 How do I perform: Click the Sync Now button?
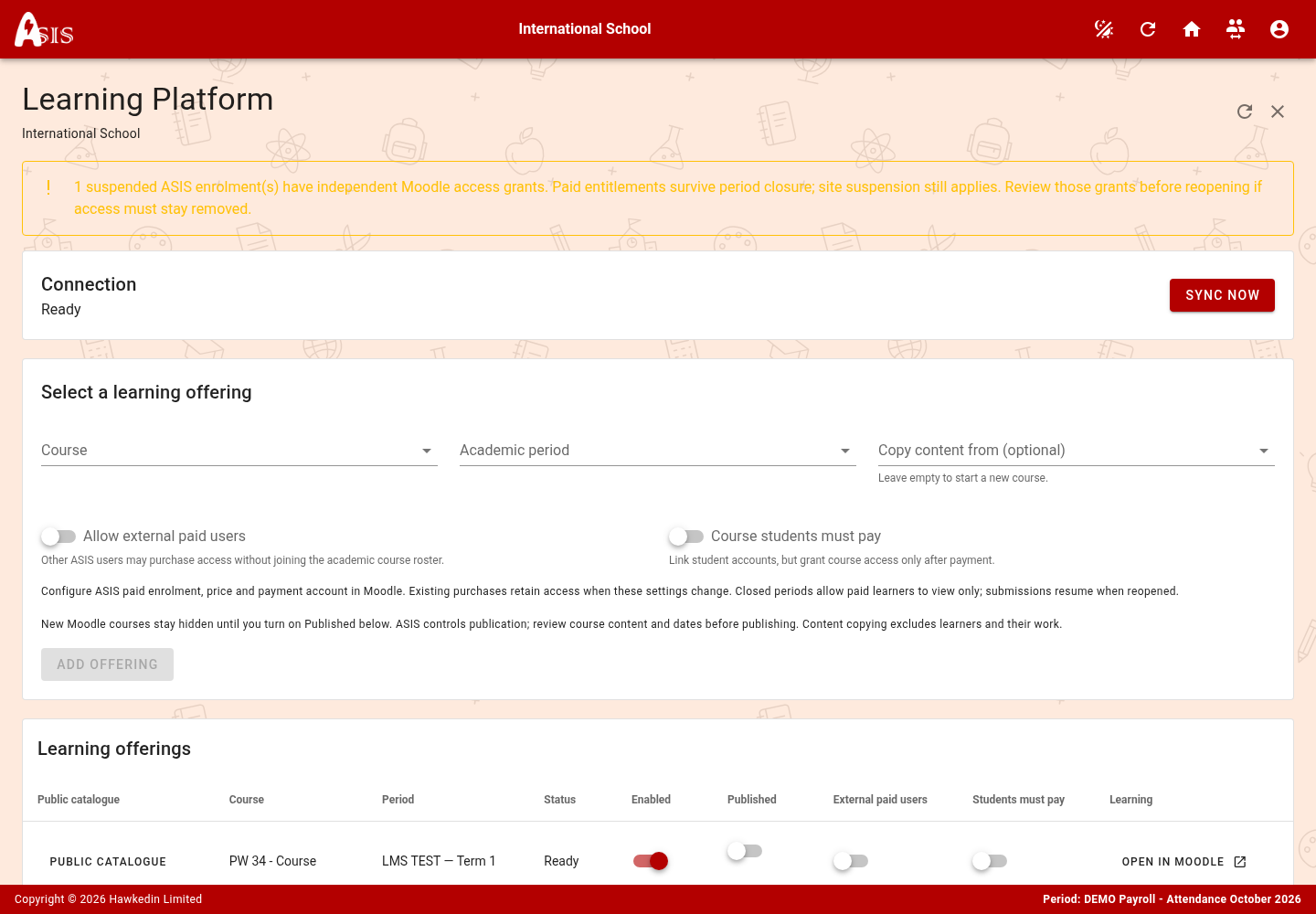click(1222, 295)
